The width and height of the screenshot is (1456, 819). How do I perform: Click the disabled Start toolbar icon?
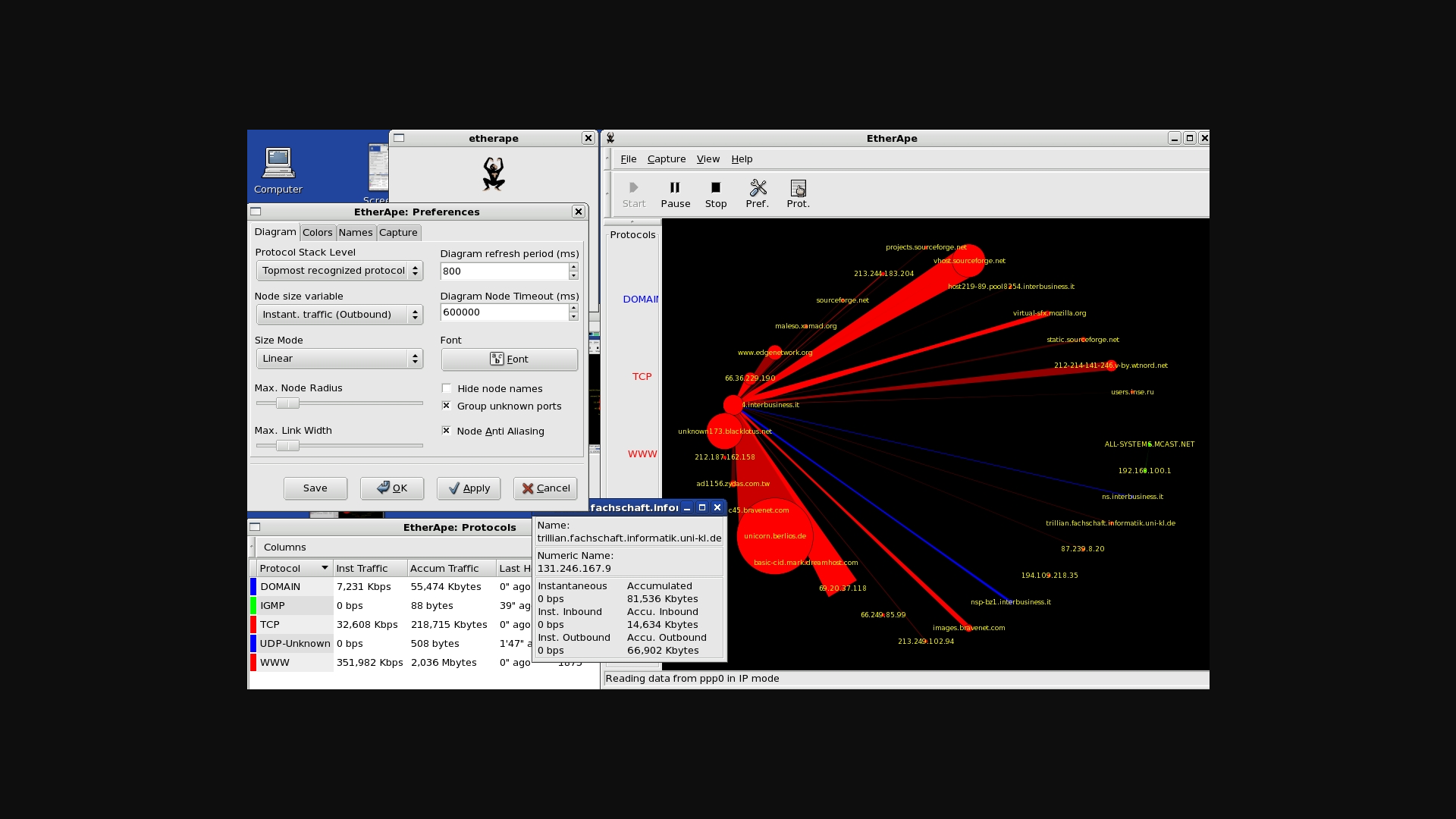click(633, 188)
